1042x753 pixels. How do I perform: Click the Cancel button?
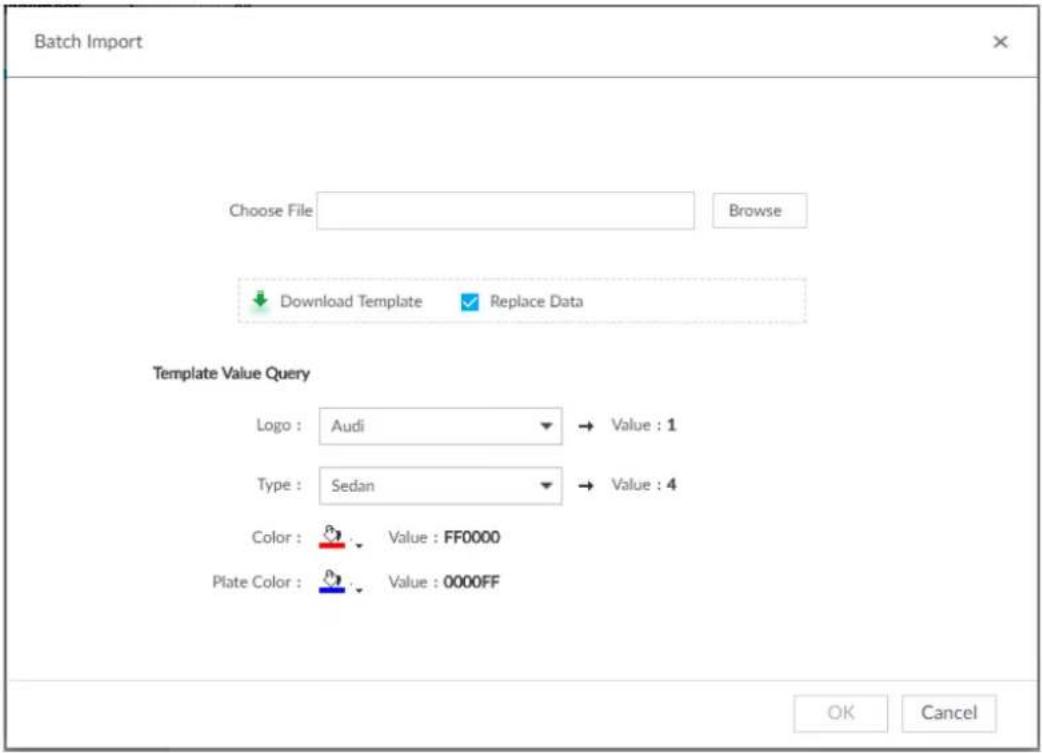click(948, 713)
